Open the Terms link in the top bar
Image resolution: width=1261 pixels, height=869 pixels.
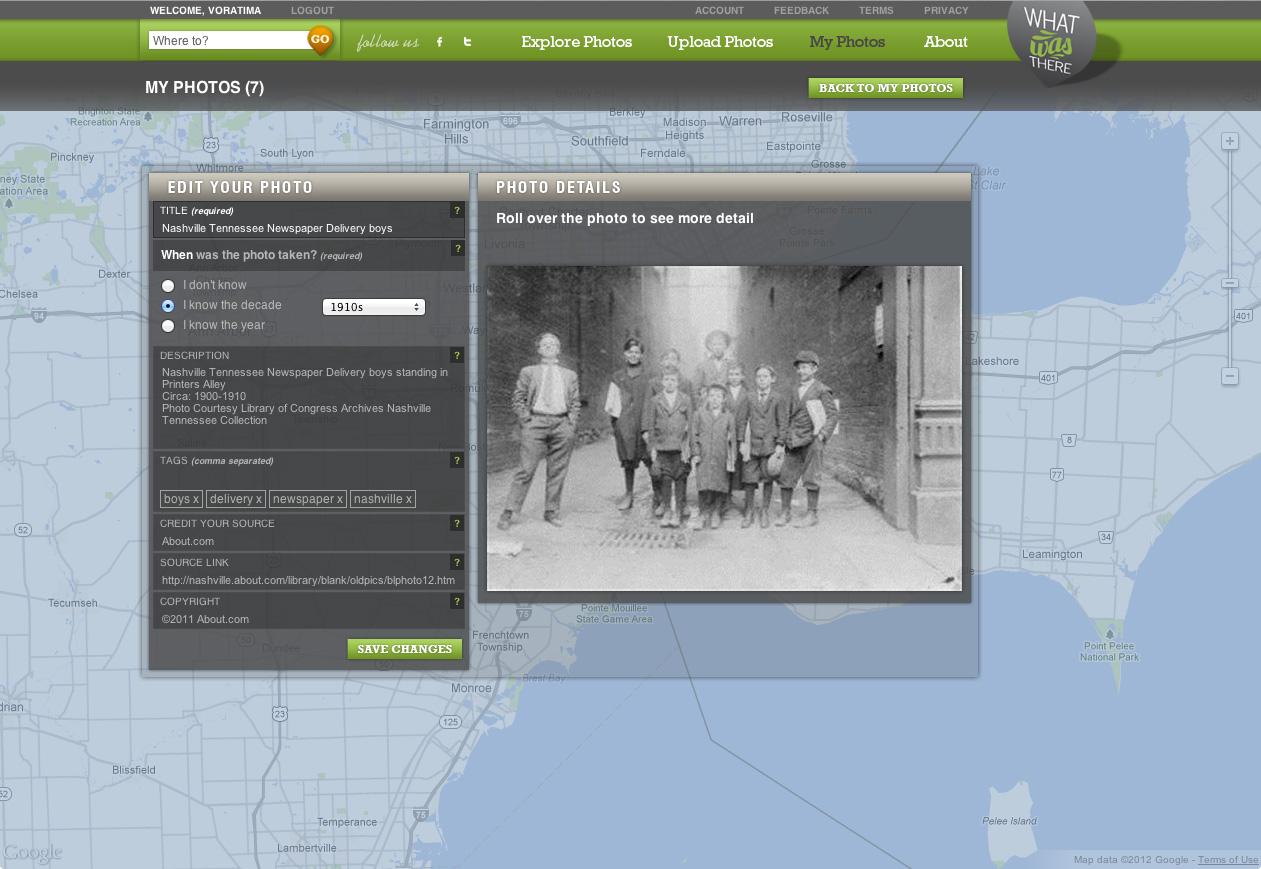tap(876, 10)
